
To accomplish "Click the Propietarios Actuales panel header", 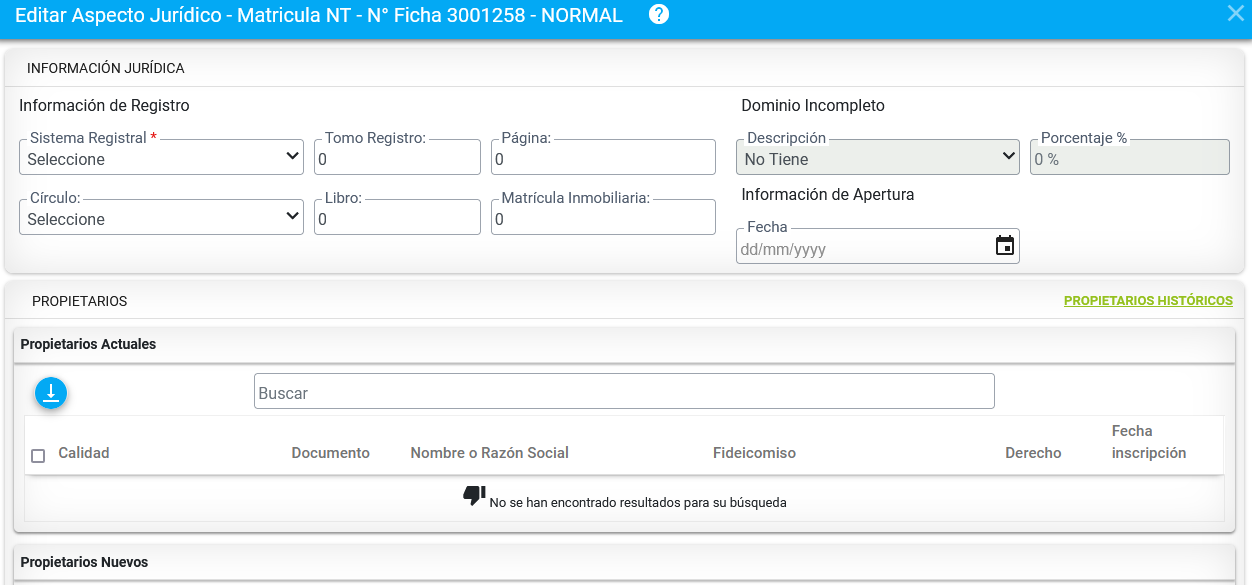I will 625,344.
